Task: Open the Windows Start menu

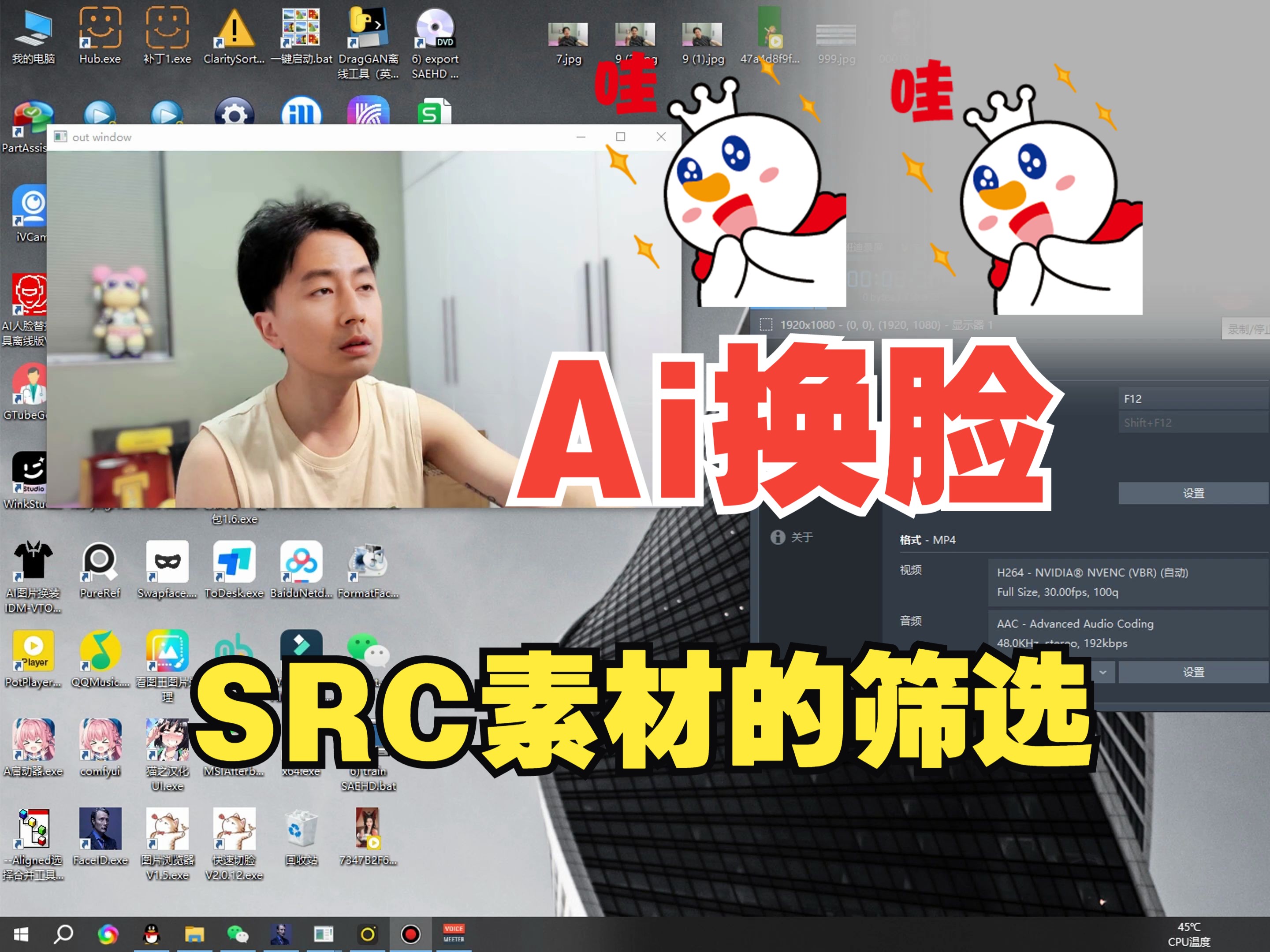Action: [x=21, y=935]
